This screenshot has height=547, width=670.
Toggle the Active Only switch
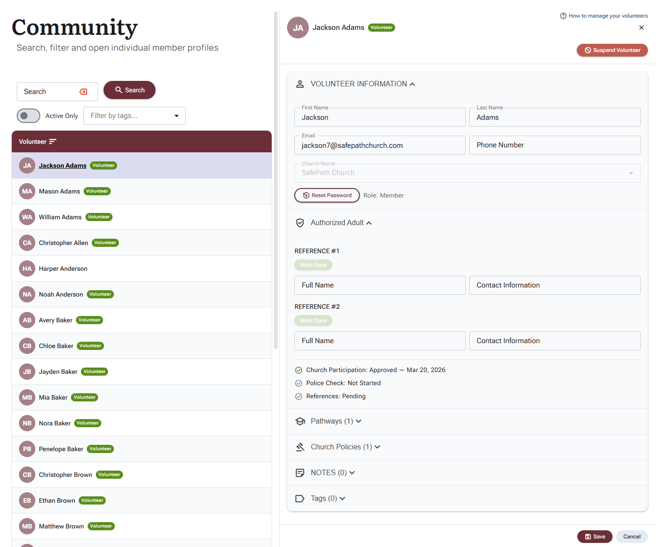click(x=28, y=116)
